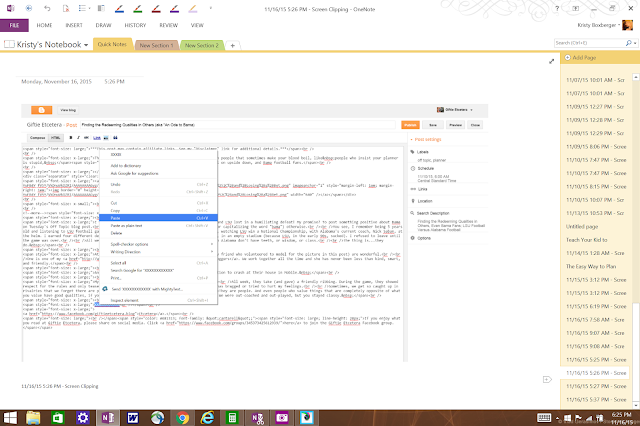Switch to the HISTORY ribbon tab
The image size is (640, 426).
(135, 25)
